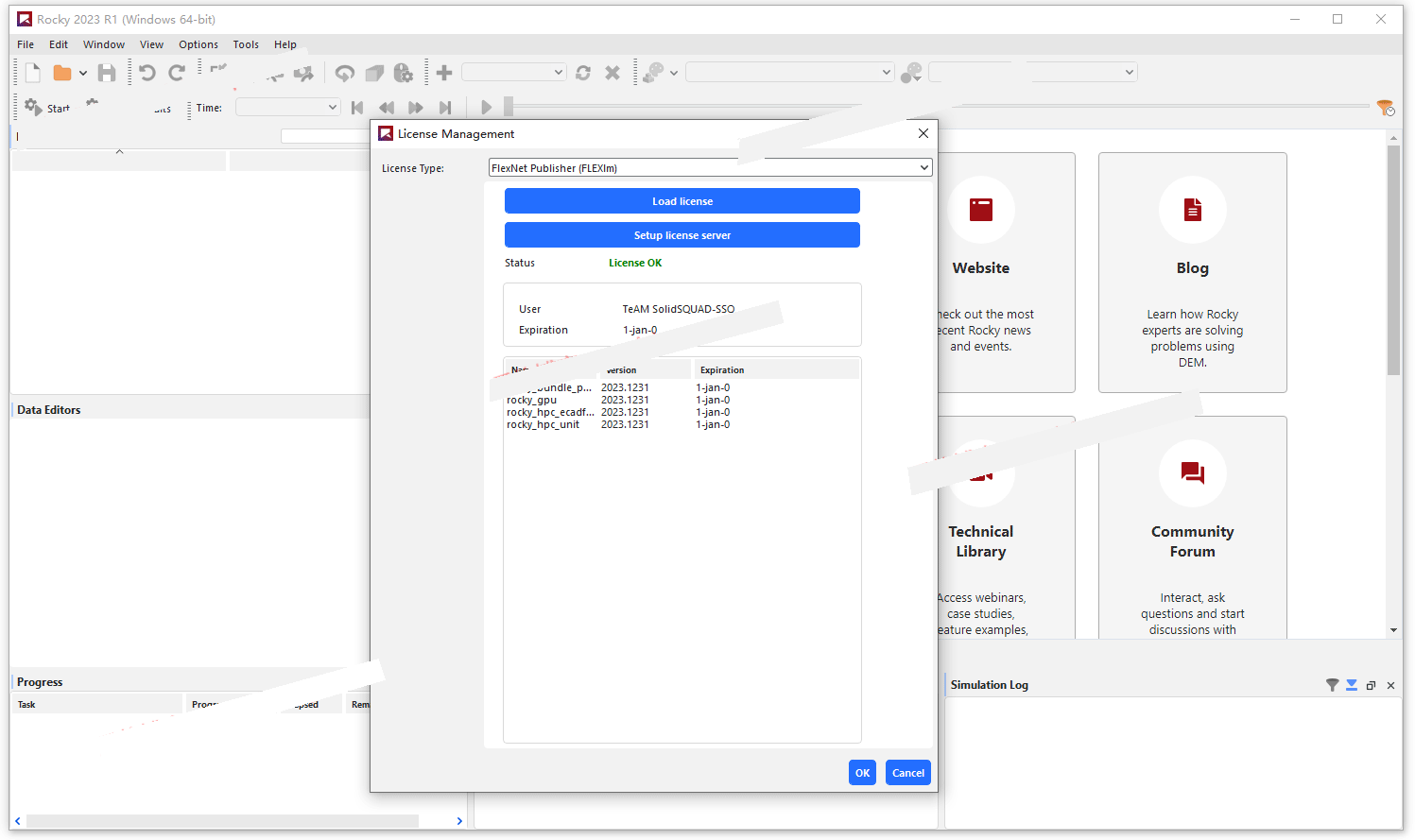Image resolution: width=1415 pixels, height=840 pixels.
Task: Click the Start simulation gear icon
Action: pos(34,107)
